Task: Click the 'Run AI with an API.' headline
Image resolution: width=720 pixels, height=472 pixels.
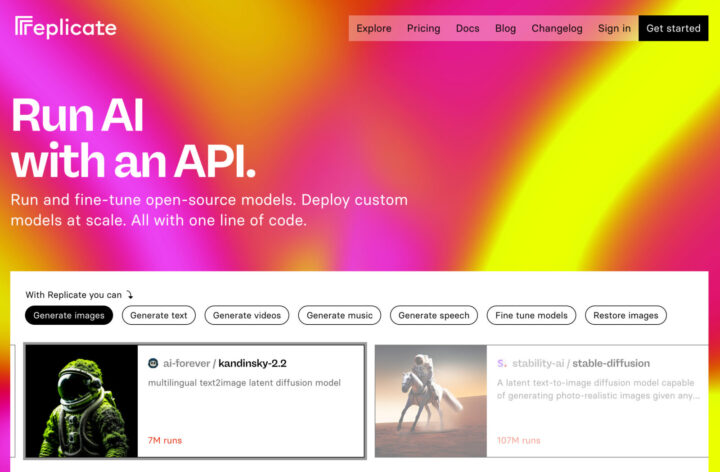Action: [133, 137]
